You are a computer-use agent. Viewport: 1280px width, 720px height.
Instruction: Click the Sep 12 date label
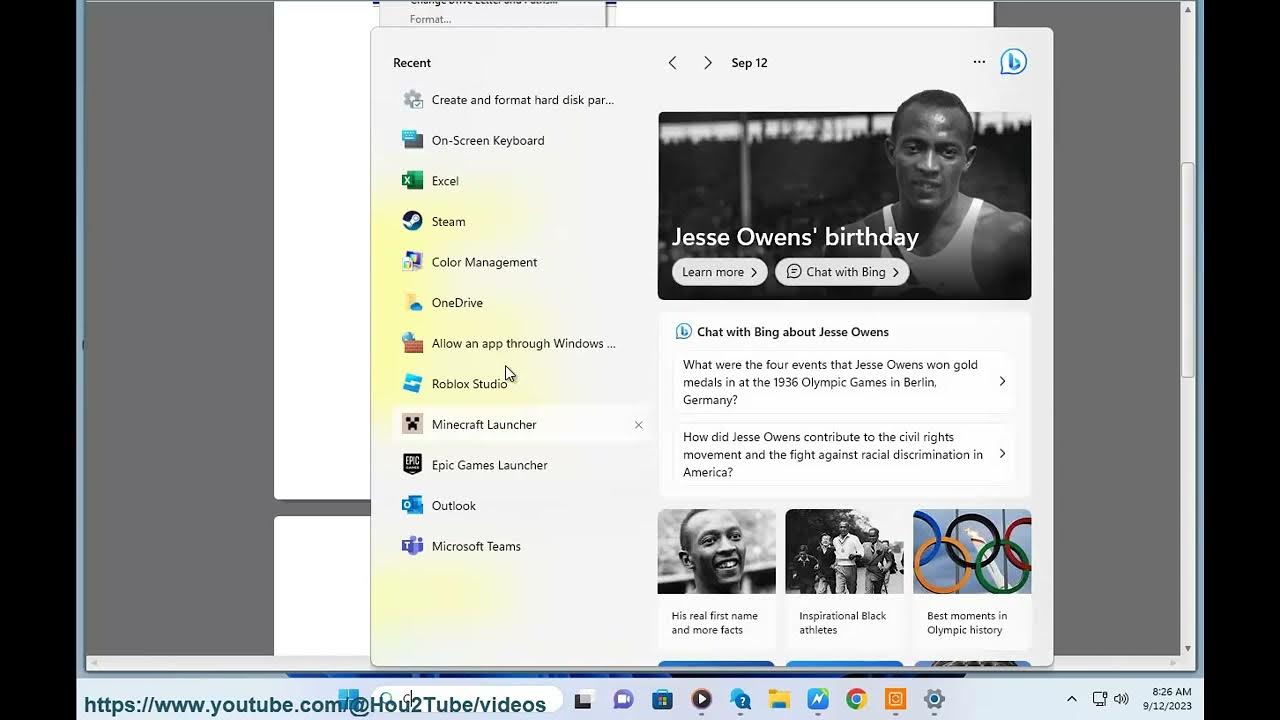pos(749,62)
